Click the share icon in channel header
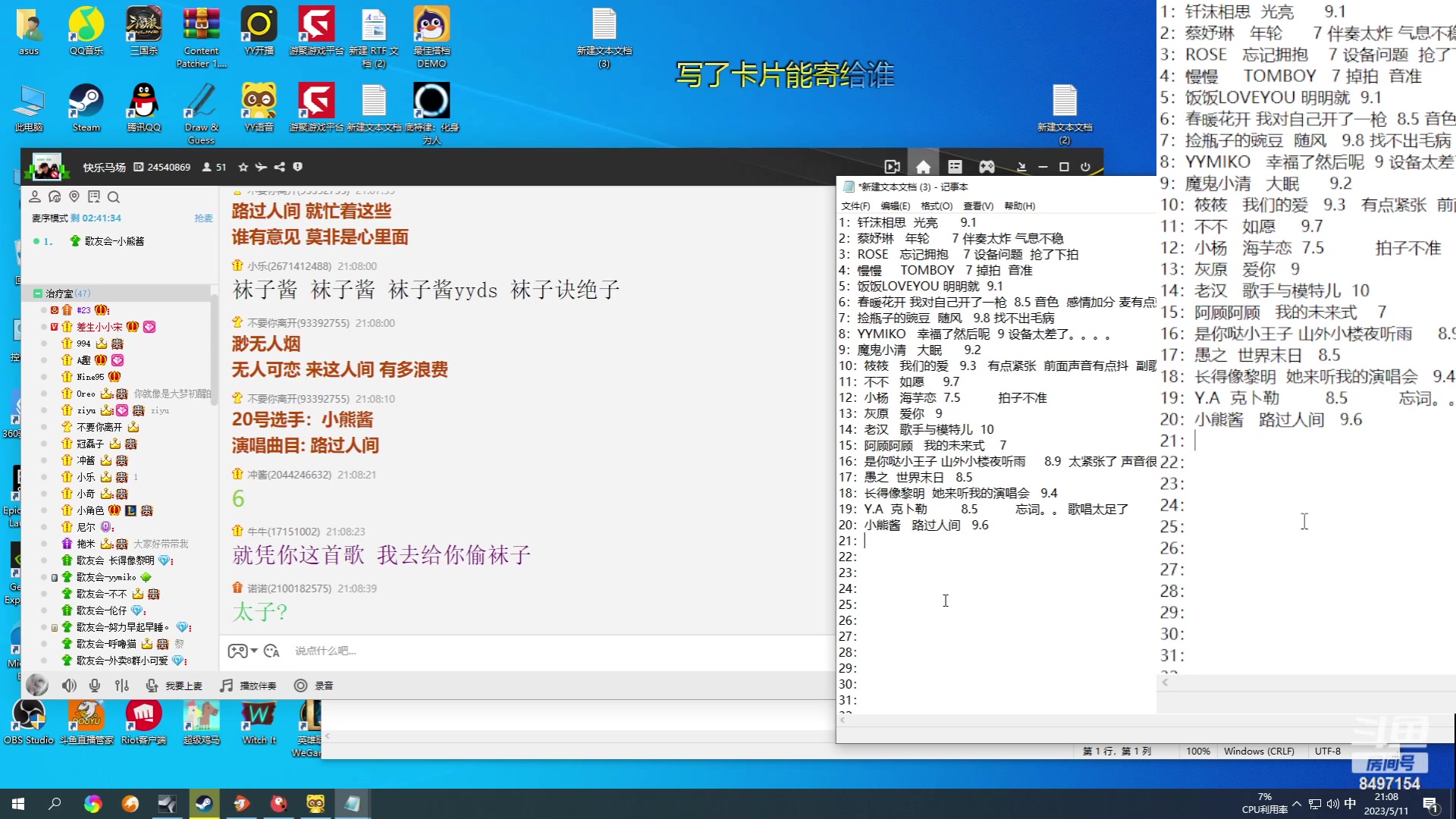Image resolution: width=1456 pixels, height=819 pixels. (x=280, y=167)
